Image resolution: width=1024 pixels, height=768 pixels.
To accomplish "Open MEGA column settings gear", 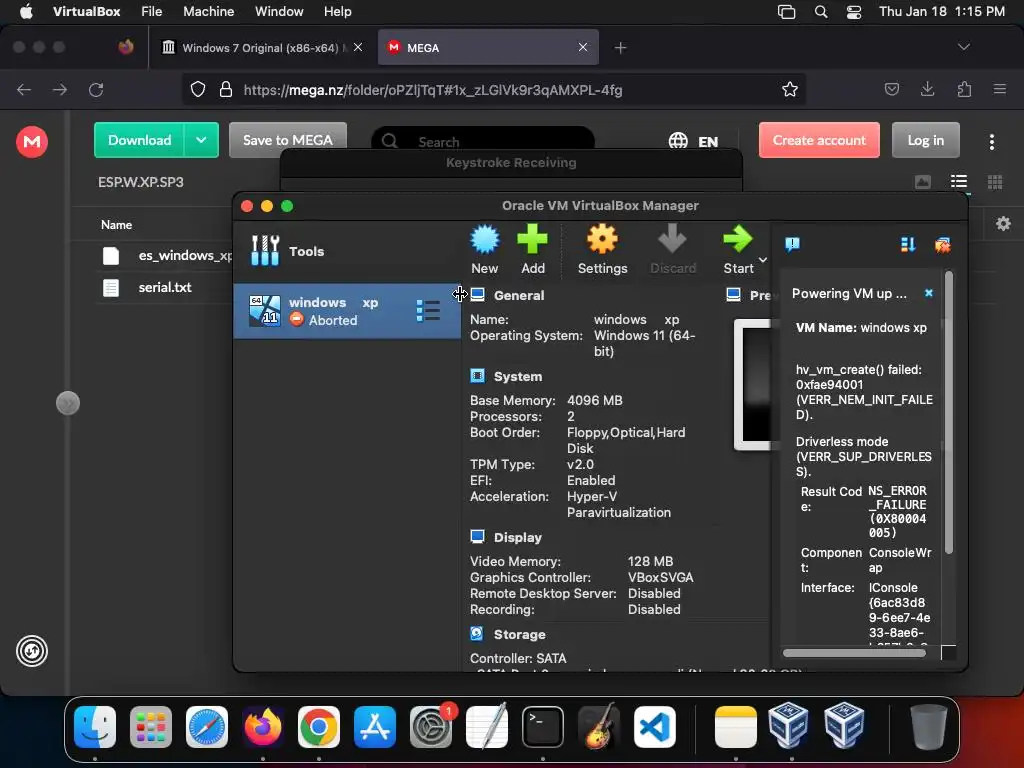I will 1003,224.
